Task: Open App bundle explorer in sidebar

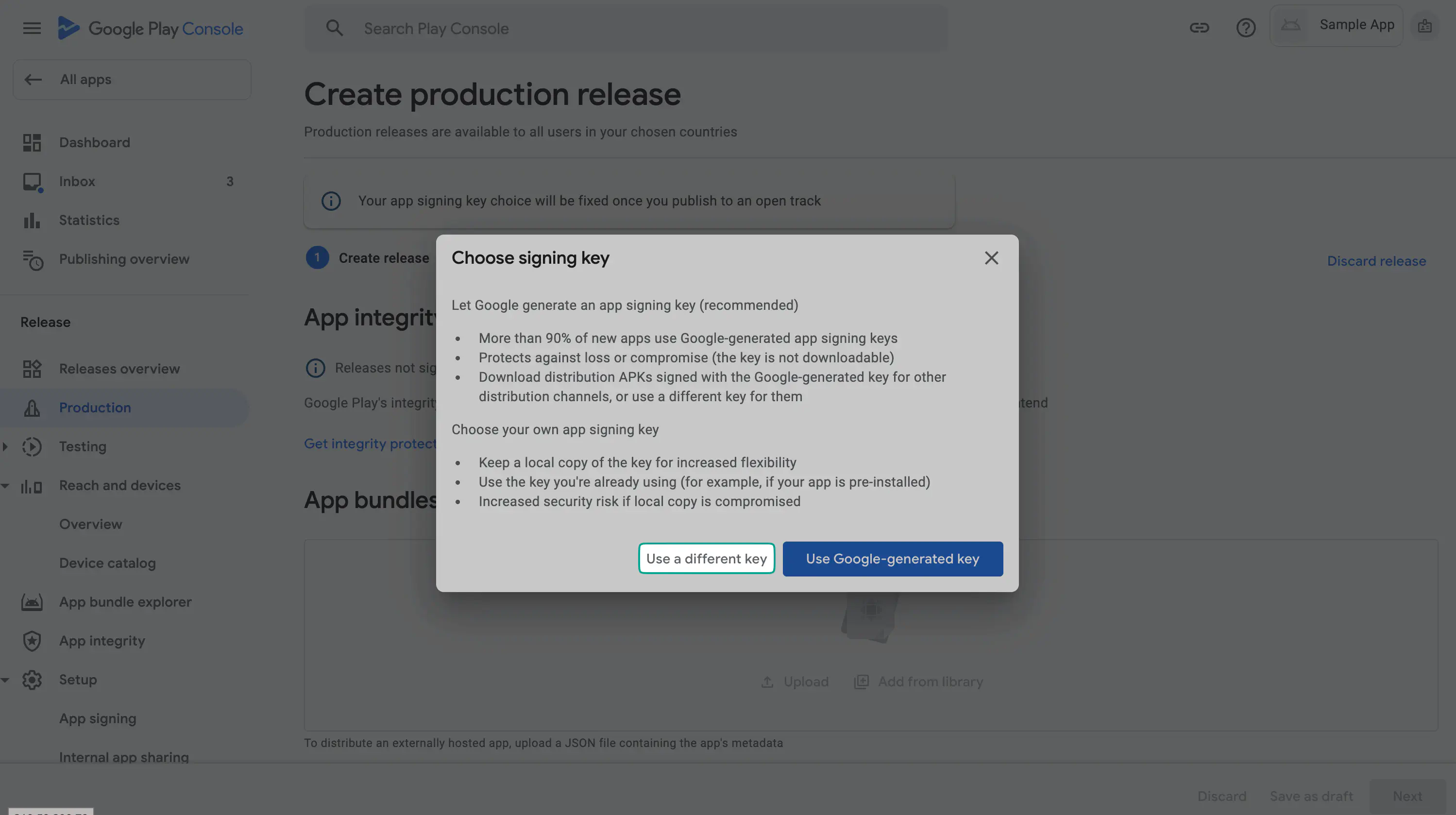Action: pyautogui.click(x=125, y=602)
